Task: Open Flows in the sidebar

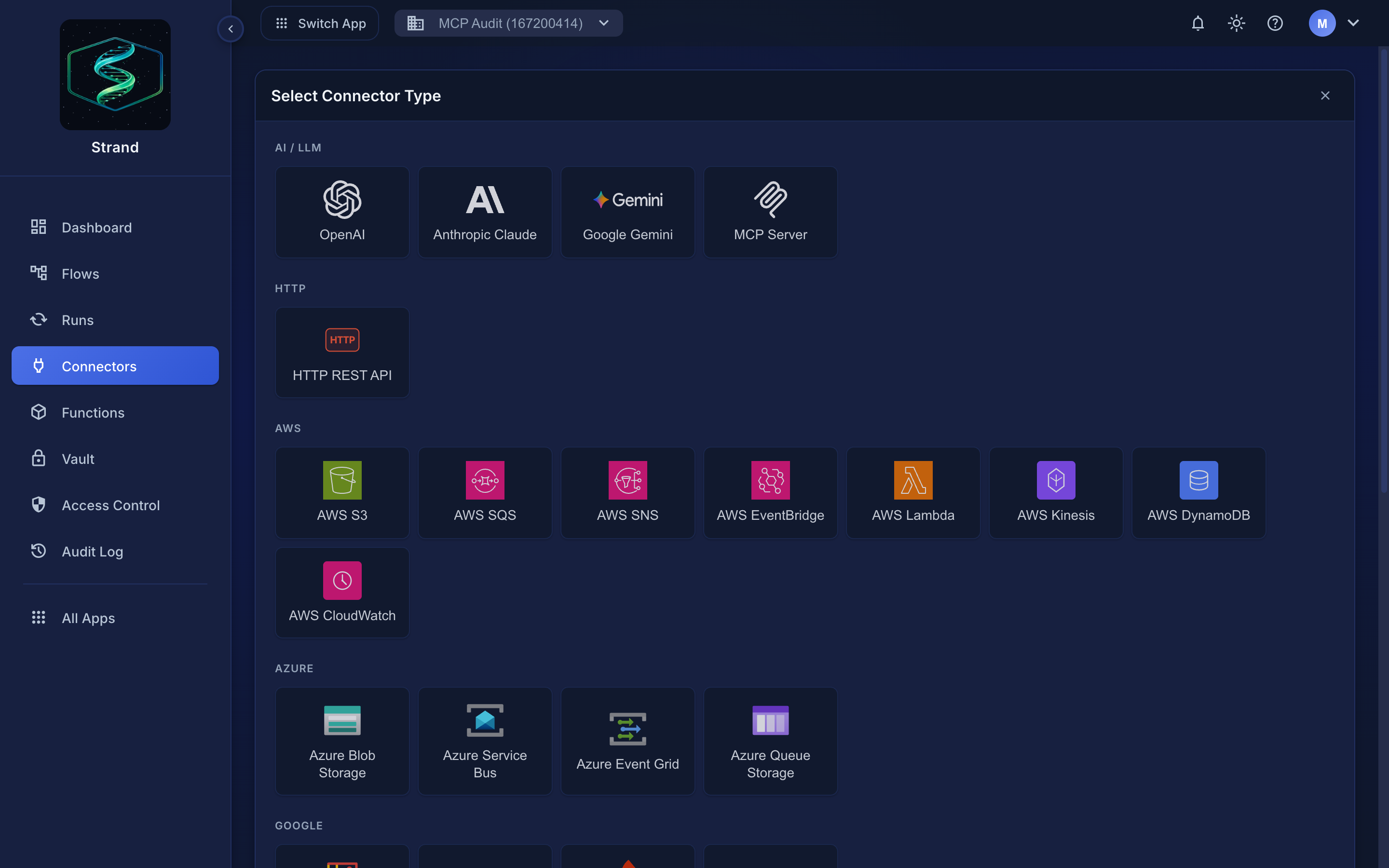Action: point(115,273)
